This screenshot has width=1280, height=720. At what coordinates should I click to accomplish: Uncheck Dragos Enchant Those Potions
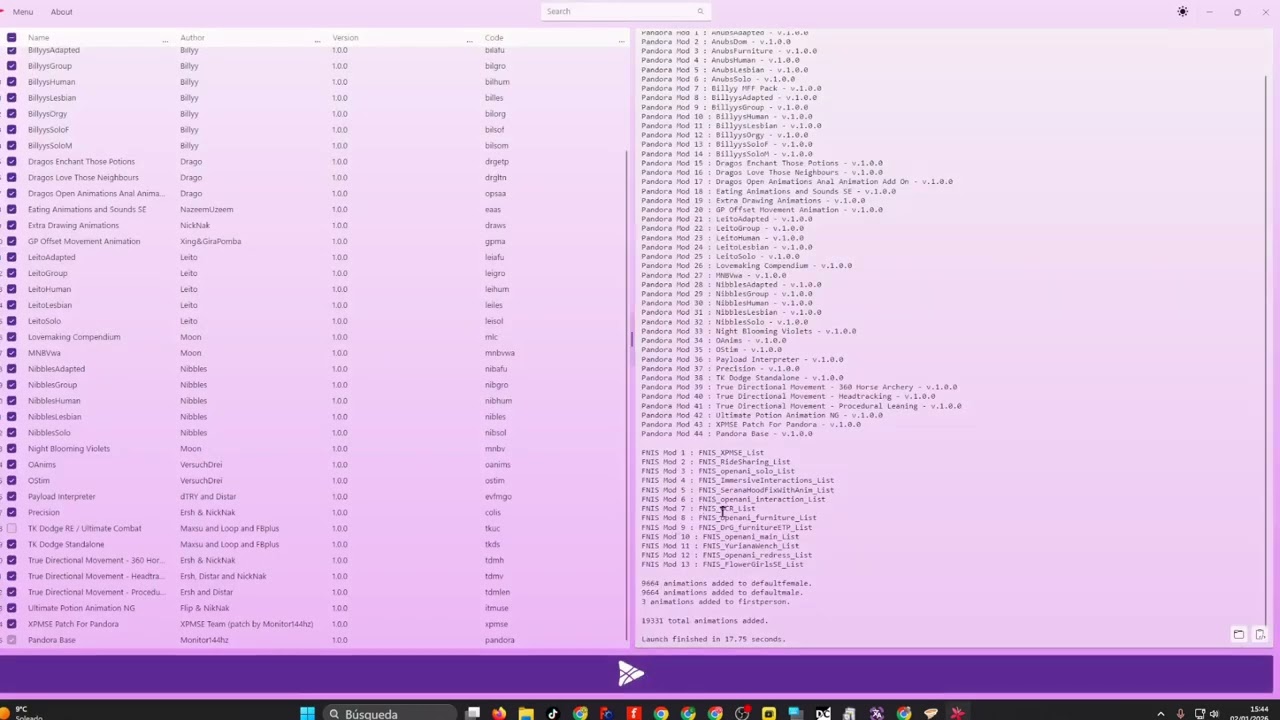11,161
